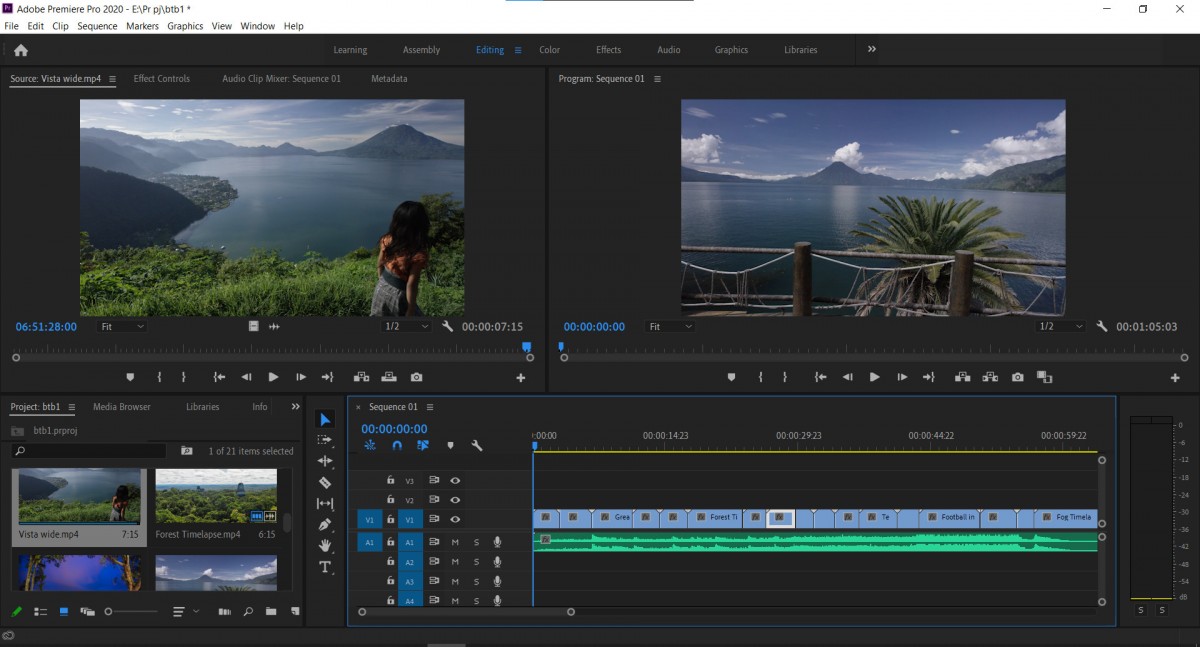
Task: Select the Track Select Forward tool
Action: point(325,440)
